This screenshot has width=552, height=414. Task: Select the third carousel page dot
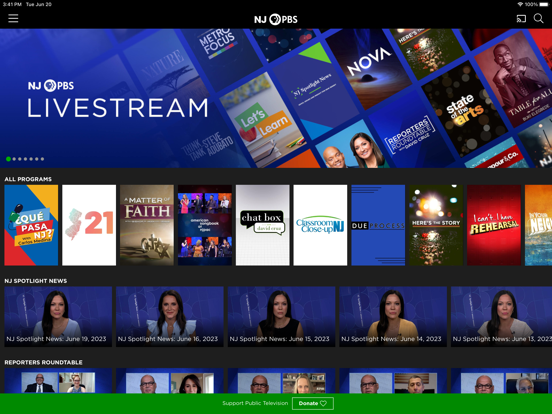(20, 159)
